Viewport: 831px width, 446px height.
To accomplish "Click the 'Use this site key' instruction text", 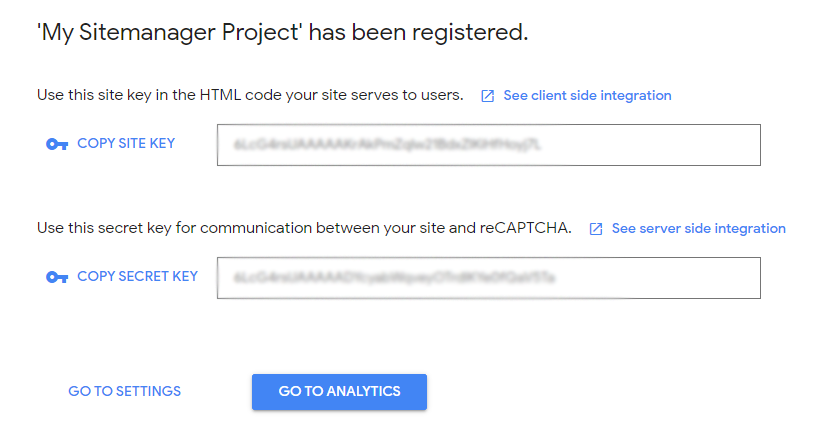I will coord(250,95).
